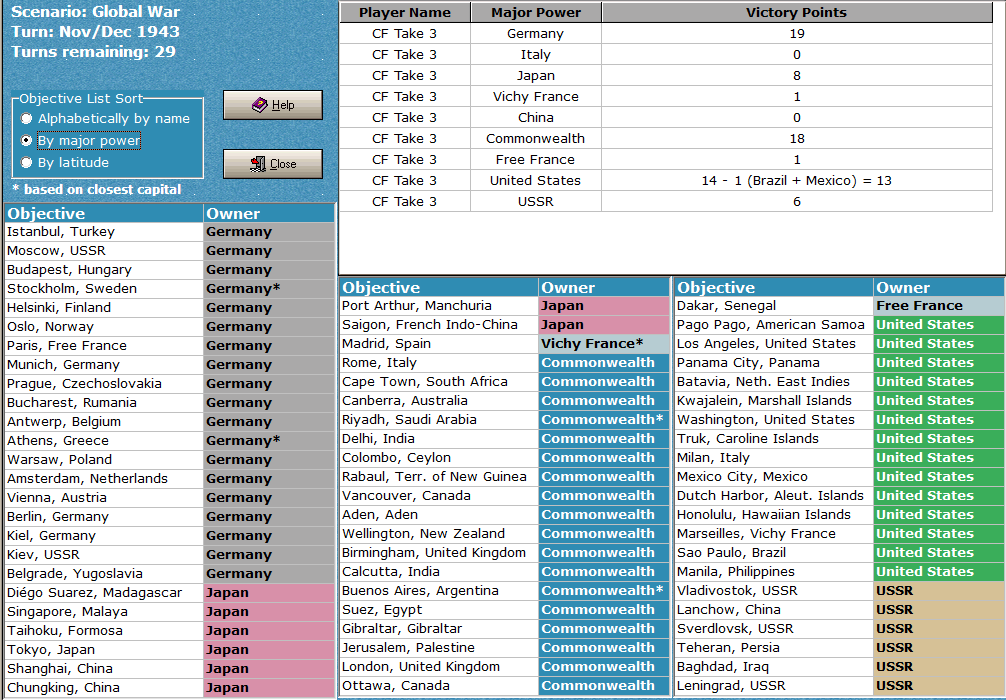Image resolution: width=1006 pixels, height=700 pixels.
Task: Click the Player Name column header
Action: pos(405,12)
